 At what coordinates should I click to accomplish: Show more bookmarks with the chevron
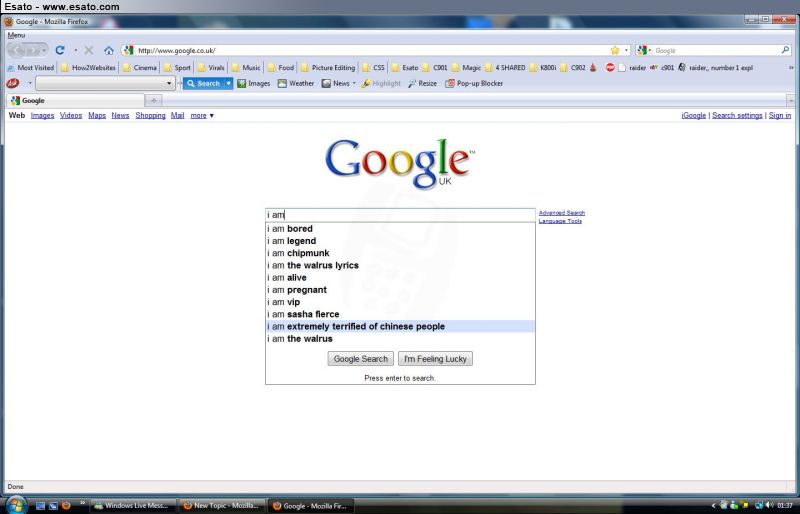point(791,67)
